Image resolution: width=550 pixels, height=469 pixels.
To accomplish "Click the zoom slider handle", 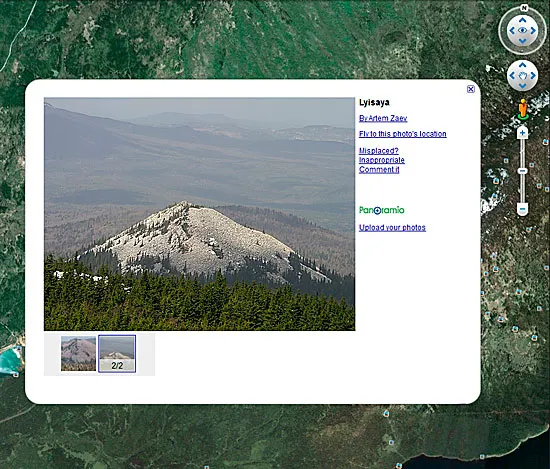I will click(522, 171).
